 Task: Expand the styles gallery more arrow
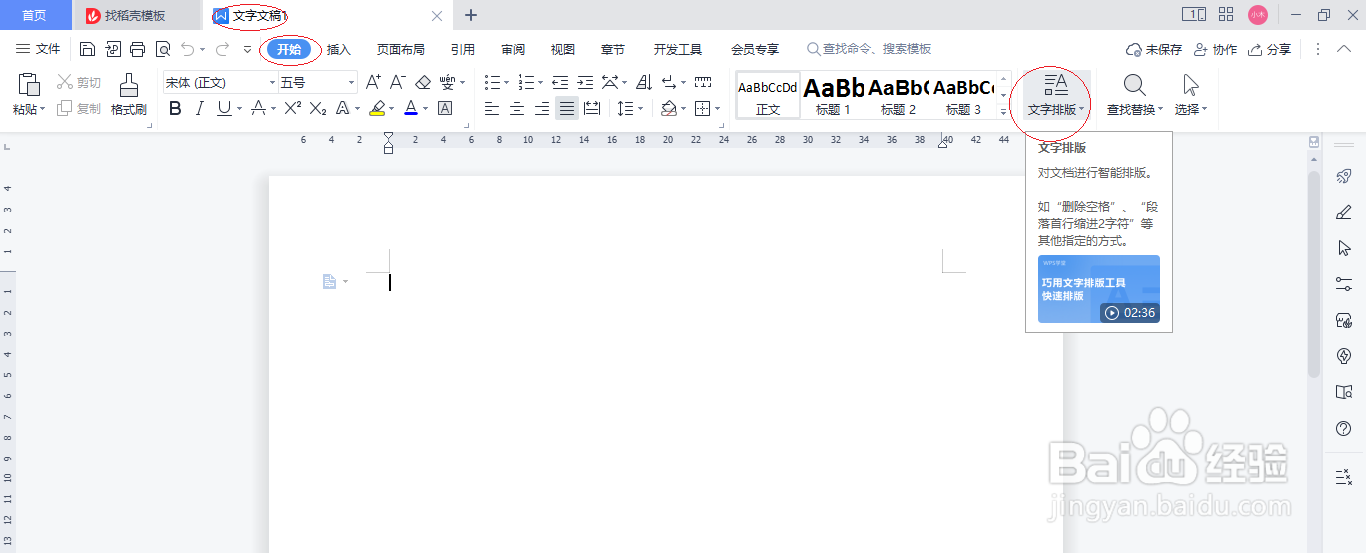[1004, 112]
